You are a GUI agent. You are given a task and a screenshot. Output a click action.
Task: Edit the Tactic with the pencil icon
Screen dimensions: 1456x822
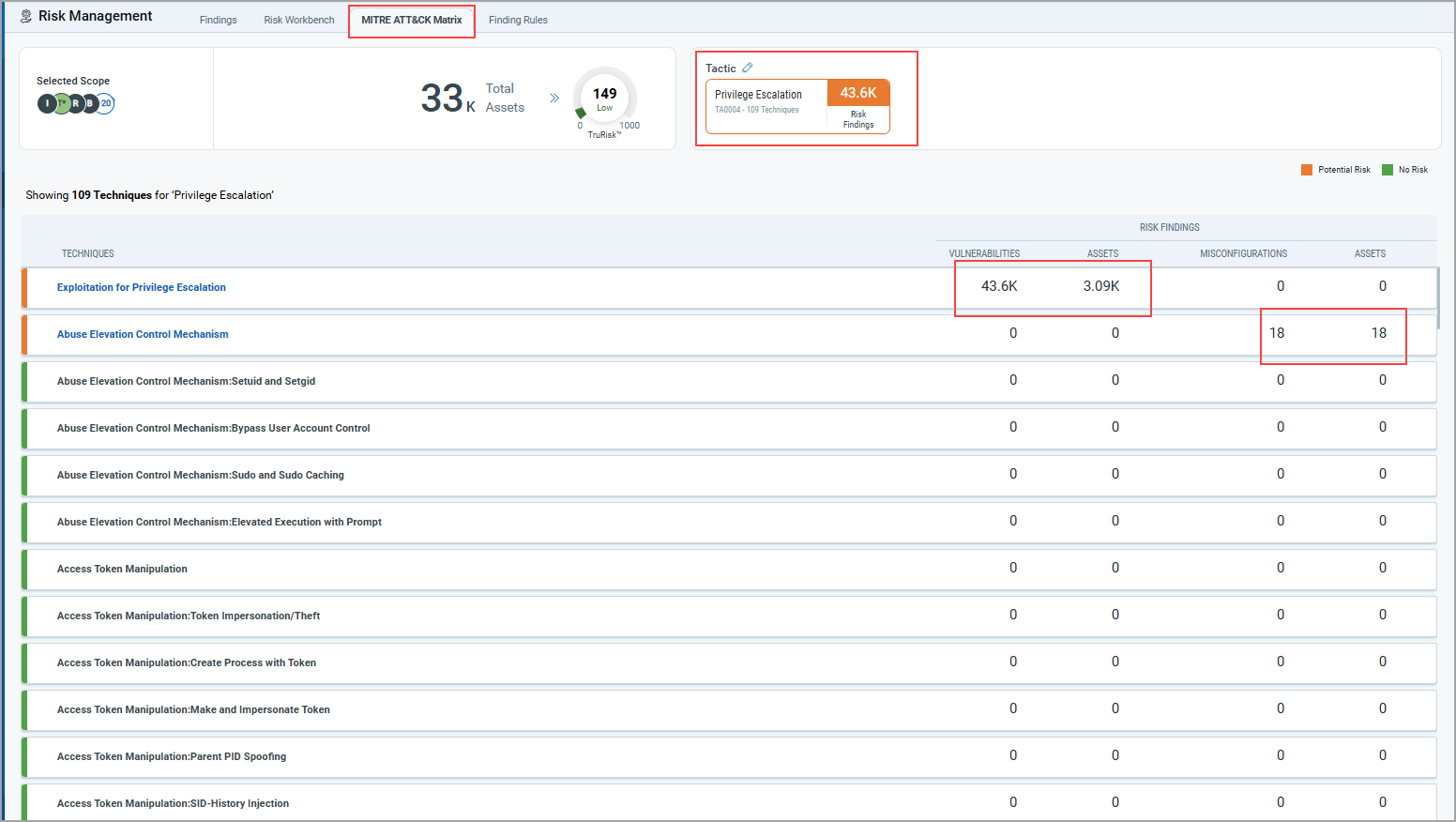748,68
